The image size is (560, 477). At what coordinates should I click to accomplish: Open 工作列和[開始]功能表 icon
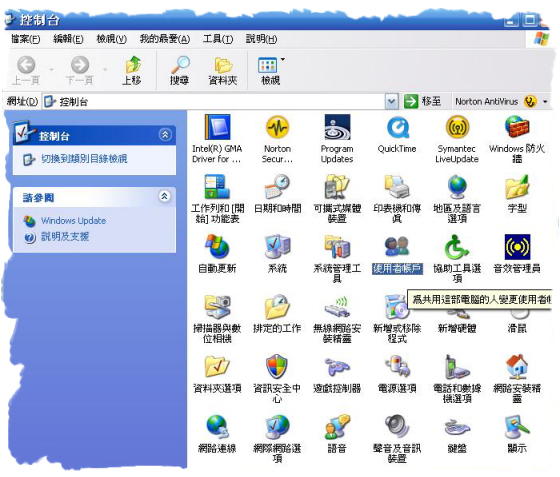(x=217, y=186)
